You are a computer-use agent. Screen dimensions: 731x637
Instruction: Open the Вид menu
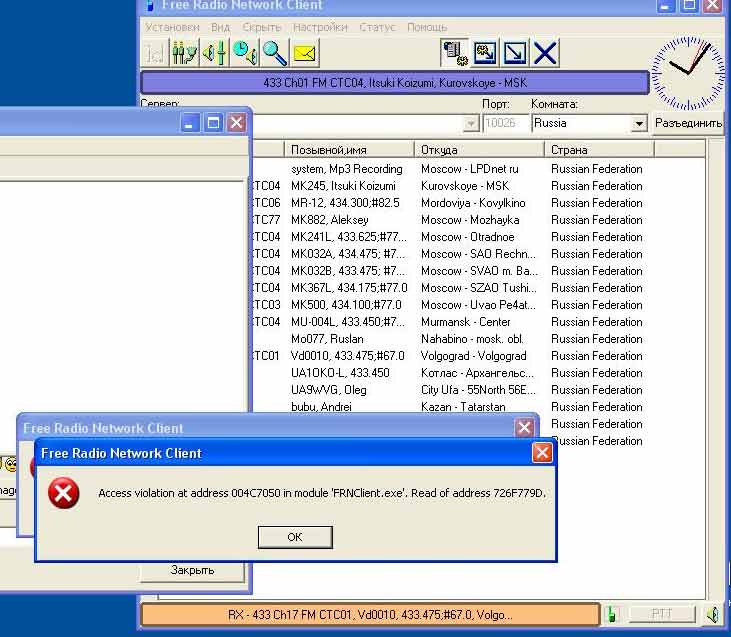tap(221, 27)
